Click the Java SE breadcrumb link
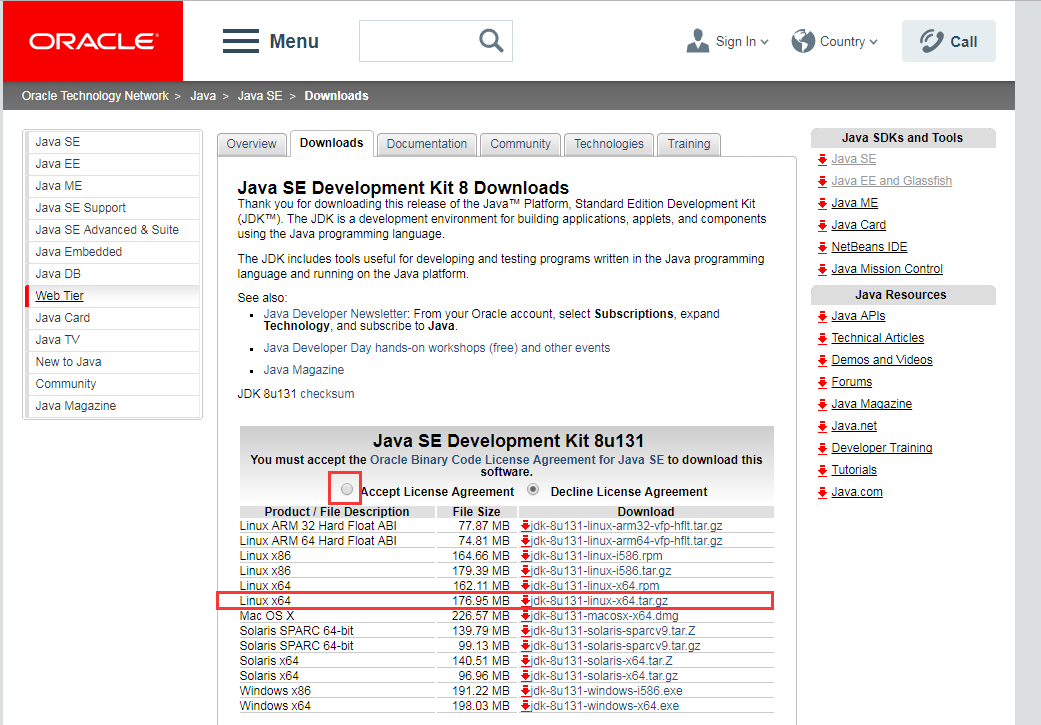This screenshot has width=1041, height=725. [260, 96]
